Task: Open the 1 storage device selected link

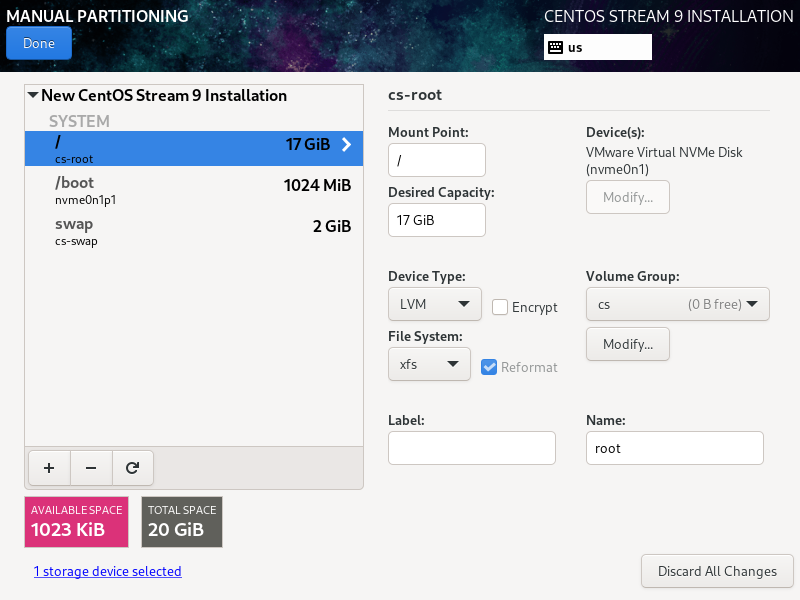Action: (x=108, y=571)
